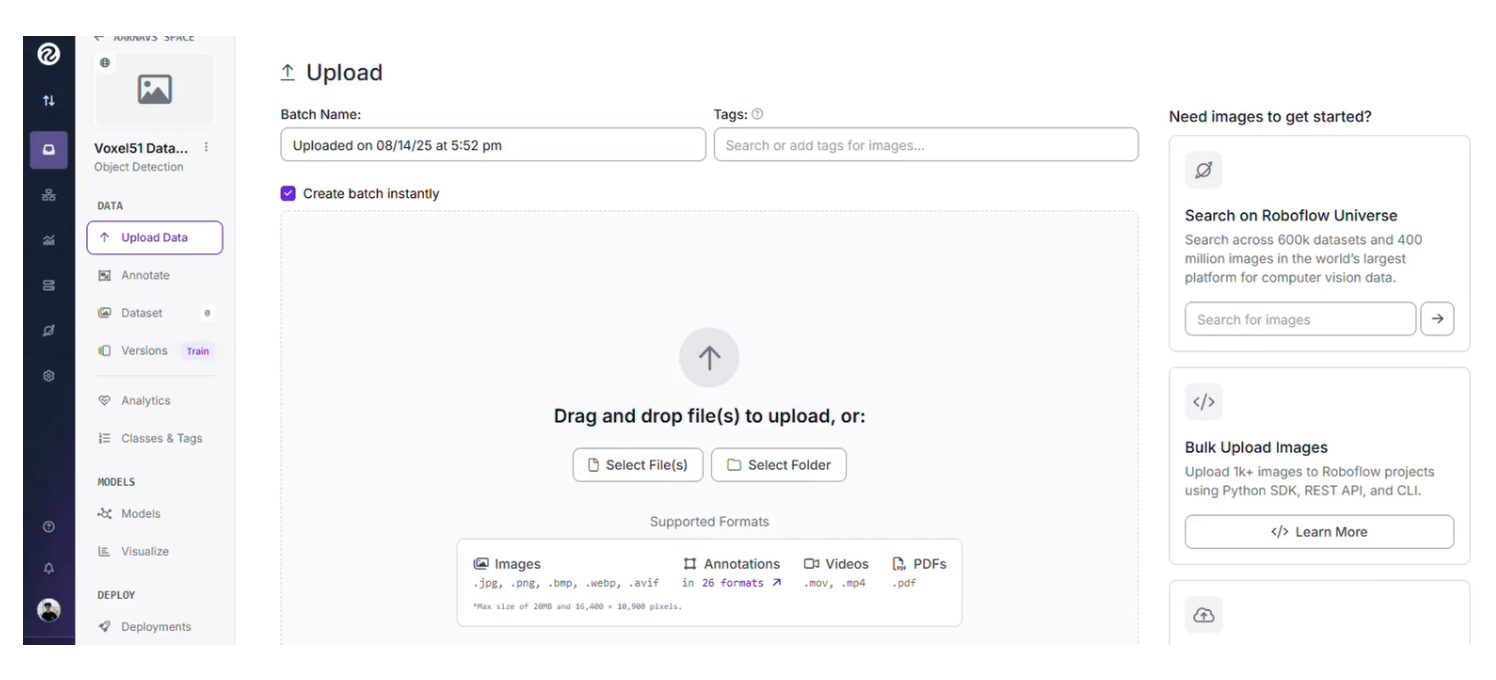Open the 26 formats annotations link
Viewport: 1496px width, 680px height.
click(741, 583)
